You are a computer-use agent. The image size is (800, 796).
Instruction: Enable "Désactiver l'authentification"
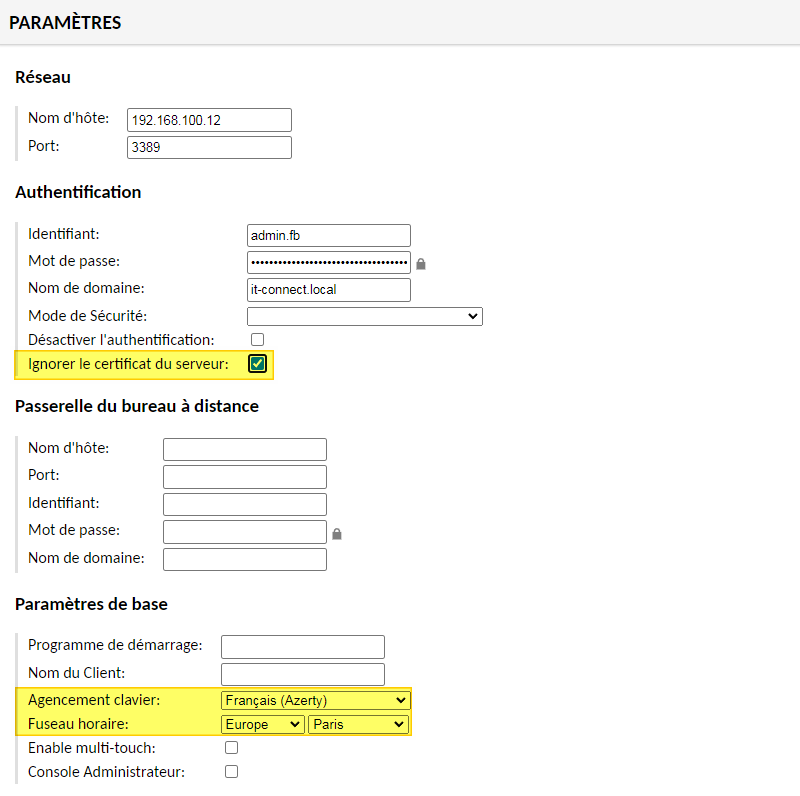(x=257, y=339)
